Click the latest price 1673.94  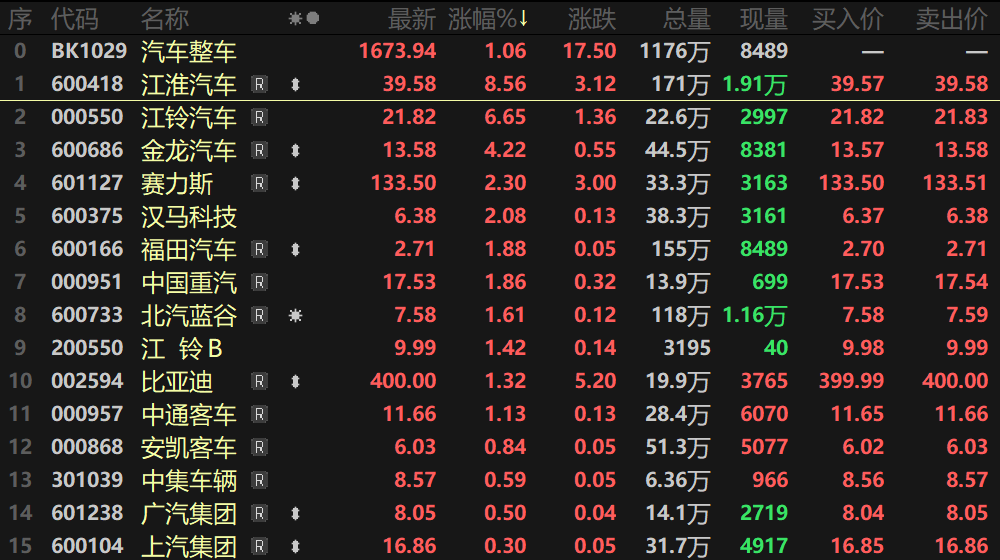398,51
